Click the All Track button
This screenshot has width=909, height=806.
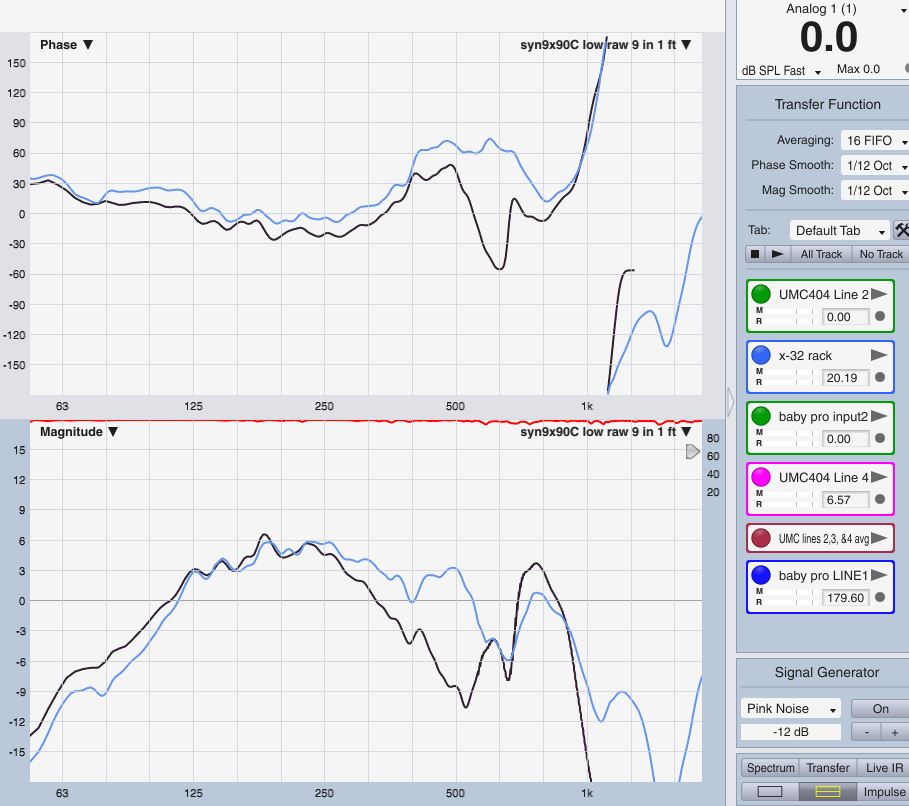[x=821, y=254]
